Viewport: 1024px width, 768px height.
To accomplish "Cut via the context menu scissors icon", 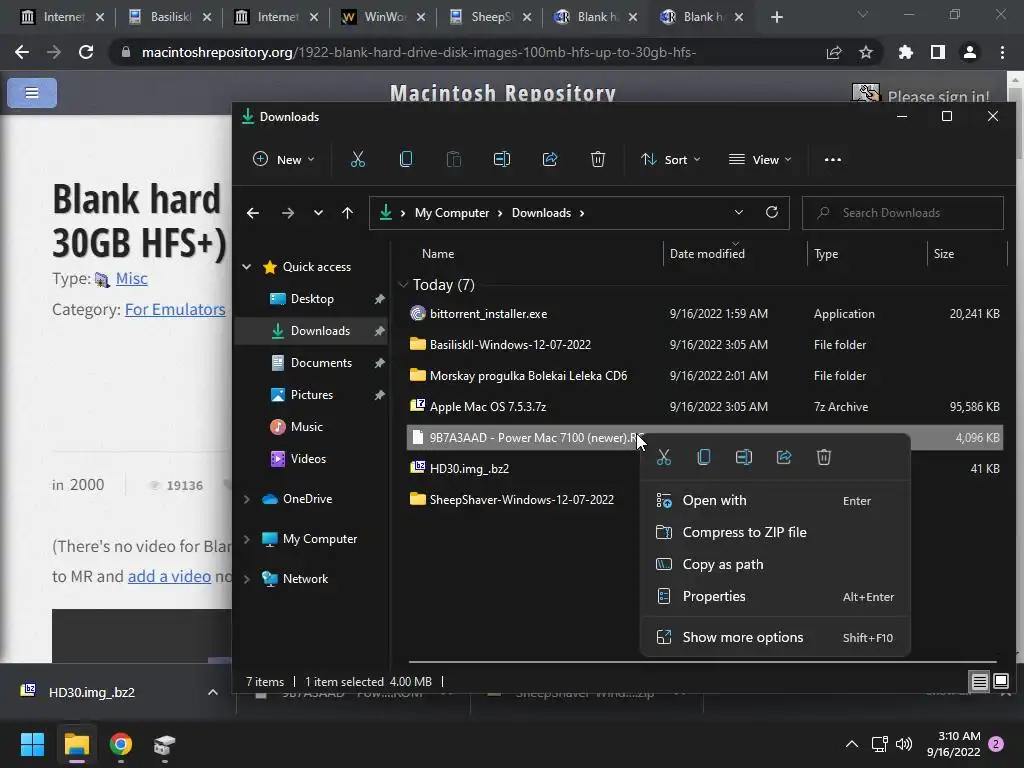I will pos(664,457).
